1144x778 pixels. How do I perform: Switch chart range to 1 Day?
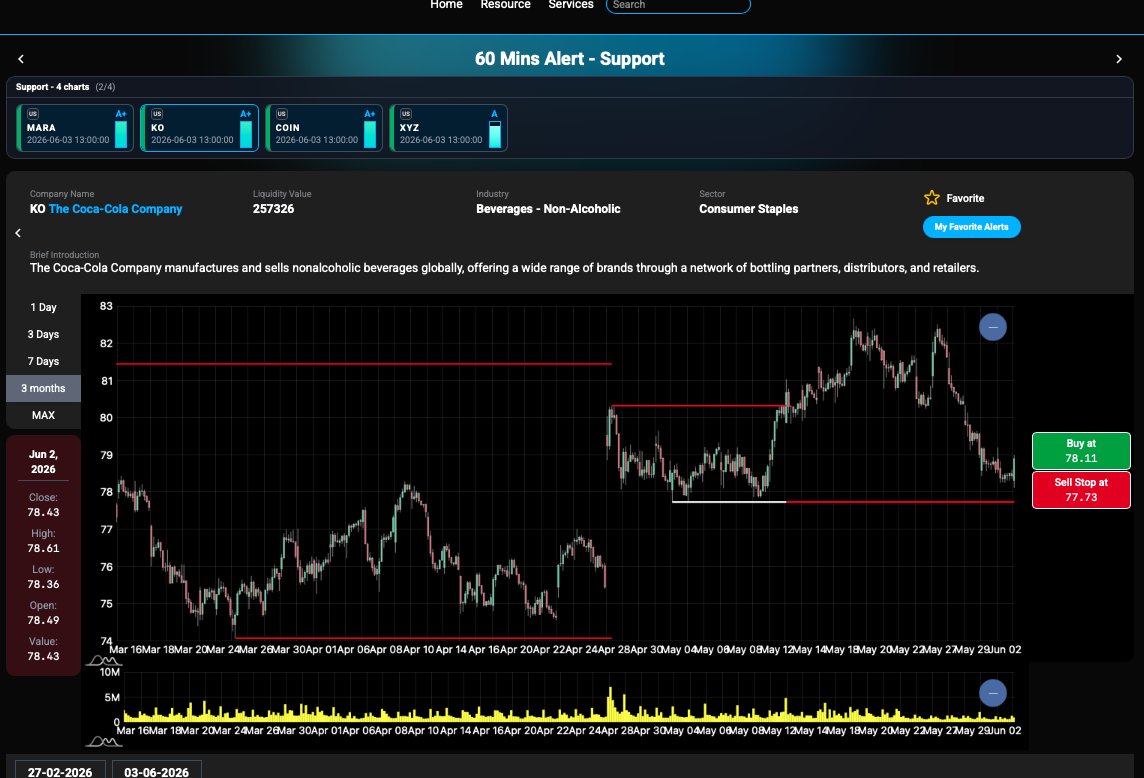[x=43, y=307]
